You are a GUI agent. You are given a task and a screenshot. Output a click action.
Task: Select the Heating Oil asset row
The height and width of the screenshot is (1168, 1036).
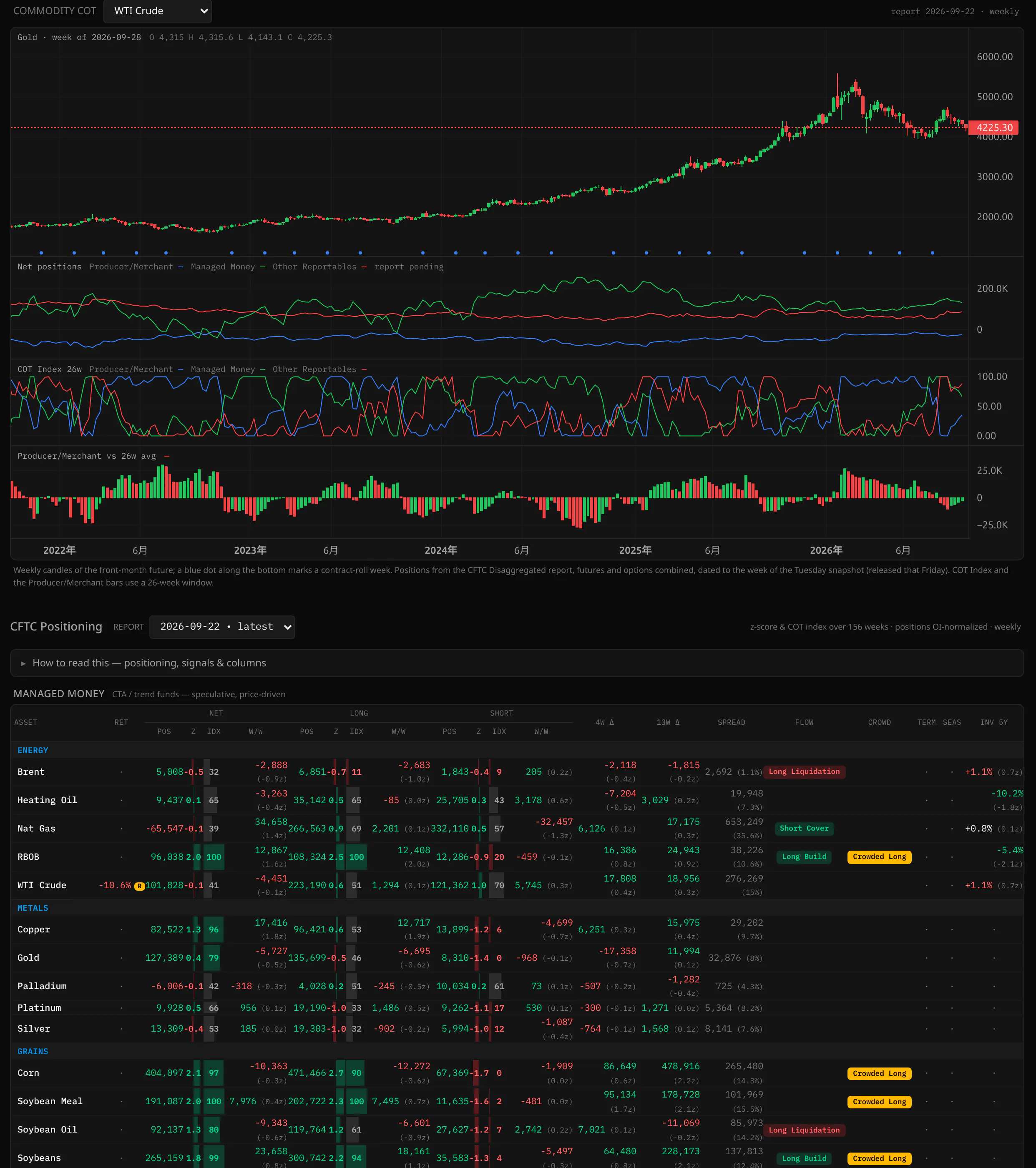click(517, 801)
